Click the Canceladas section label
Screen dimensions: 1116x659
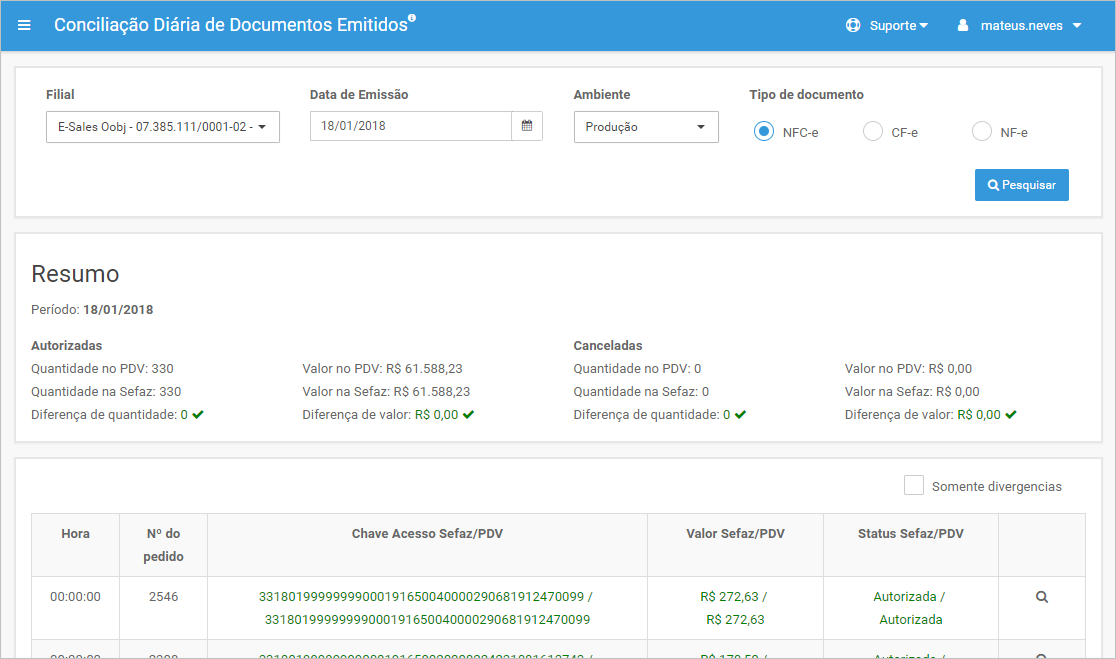(608, 346)
